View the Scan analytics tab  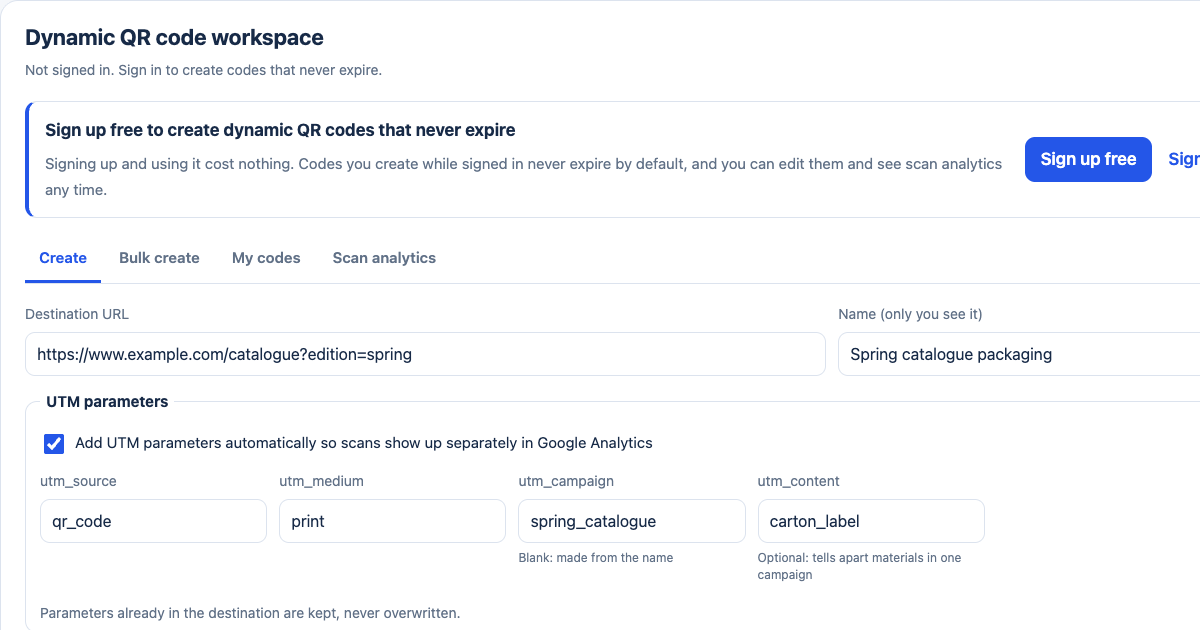384,258
